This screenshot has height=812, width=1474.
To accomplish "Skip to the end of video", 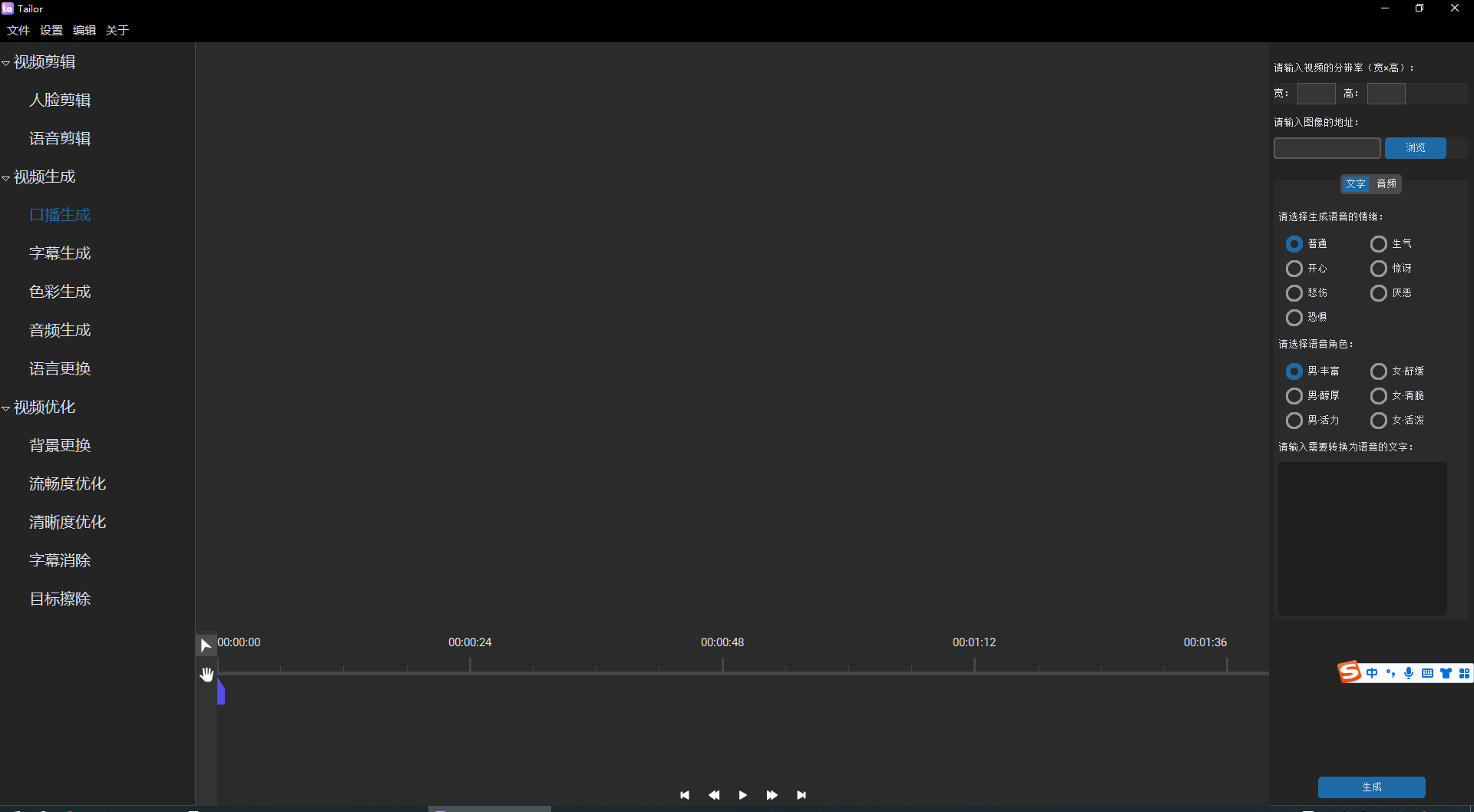I will [801, 795].
